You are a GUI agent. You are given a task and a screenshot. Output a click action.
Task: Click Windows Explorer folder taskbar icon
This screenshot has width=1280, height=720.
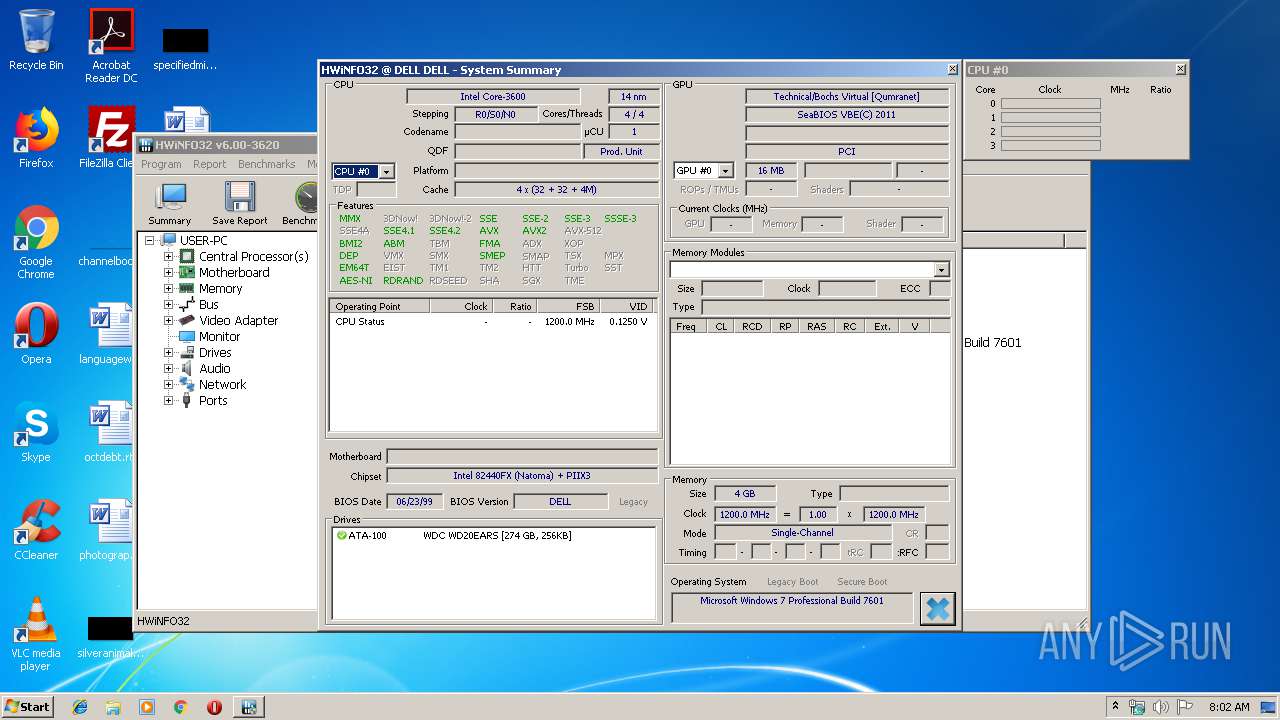pos(113,707)
